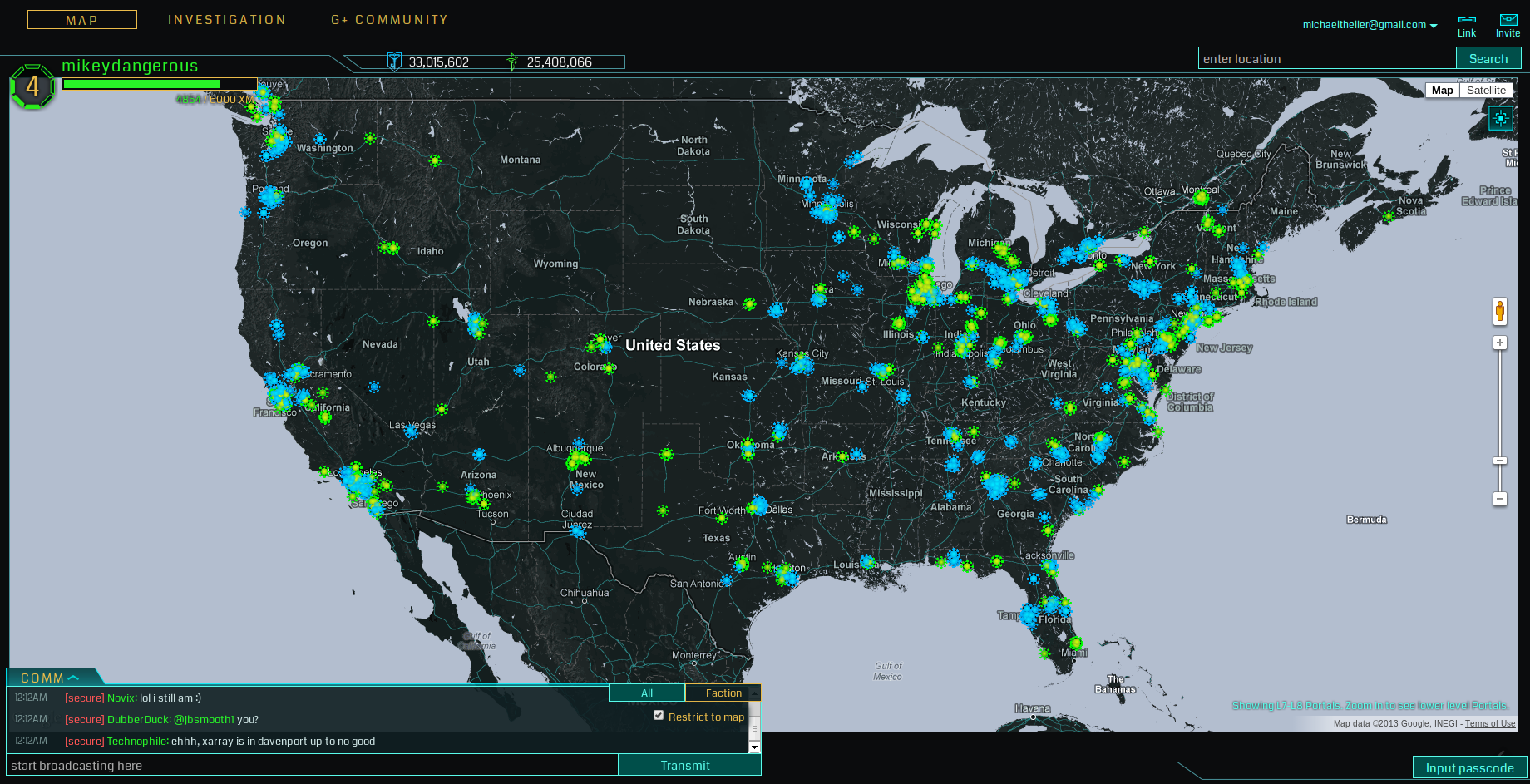Screen dimensions: 1530x784
Task: Click the blue portal at Kansas City
Action: 802,365
